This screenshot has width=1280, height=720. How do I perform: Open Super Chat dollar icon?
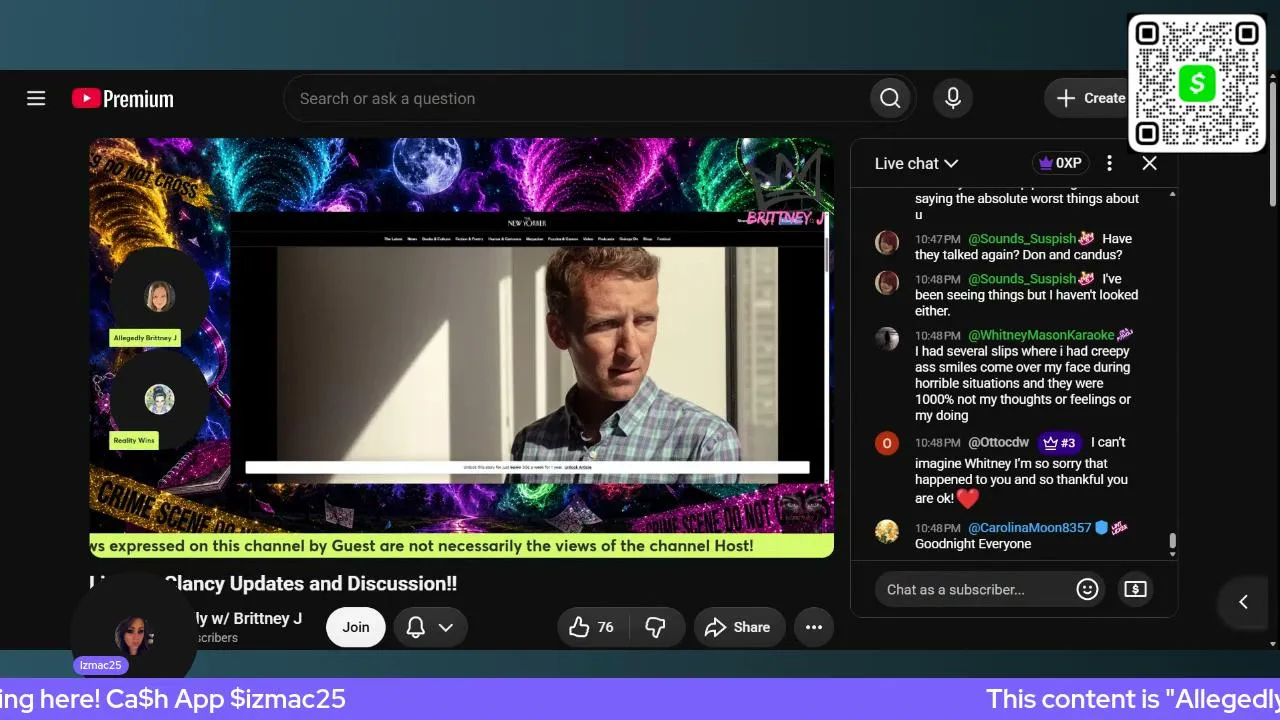pos(1135,589)
